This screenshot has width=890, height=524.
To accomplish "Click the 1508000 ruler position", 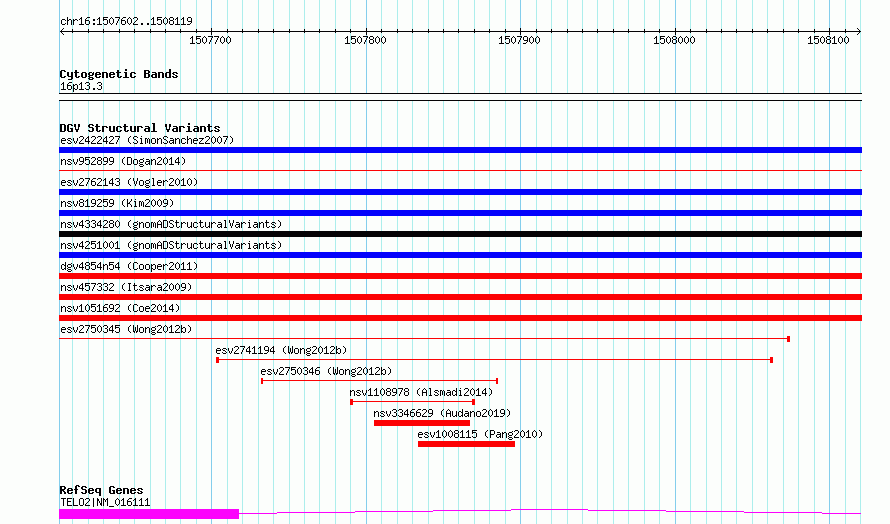I will pos(674,40).
